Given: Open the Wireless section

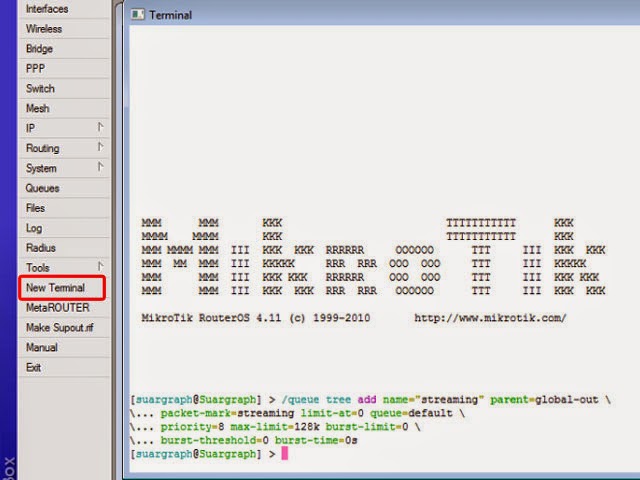Looking at the screenshot, I should 64,29.
